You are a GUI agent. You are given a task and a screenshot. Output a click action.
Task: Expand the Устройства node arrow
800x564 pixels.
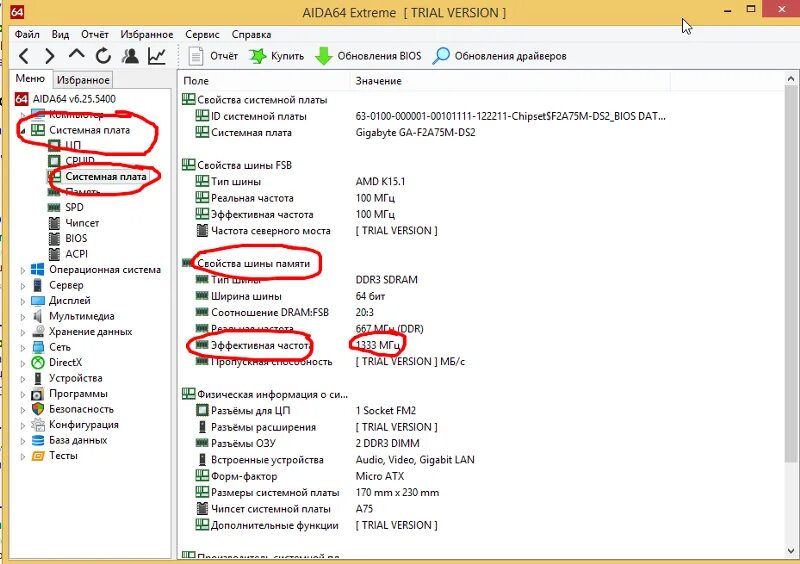click(22, 379)
